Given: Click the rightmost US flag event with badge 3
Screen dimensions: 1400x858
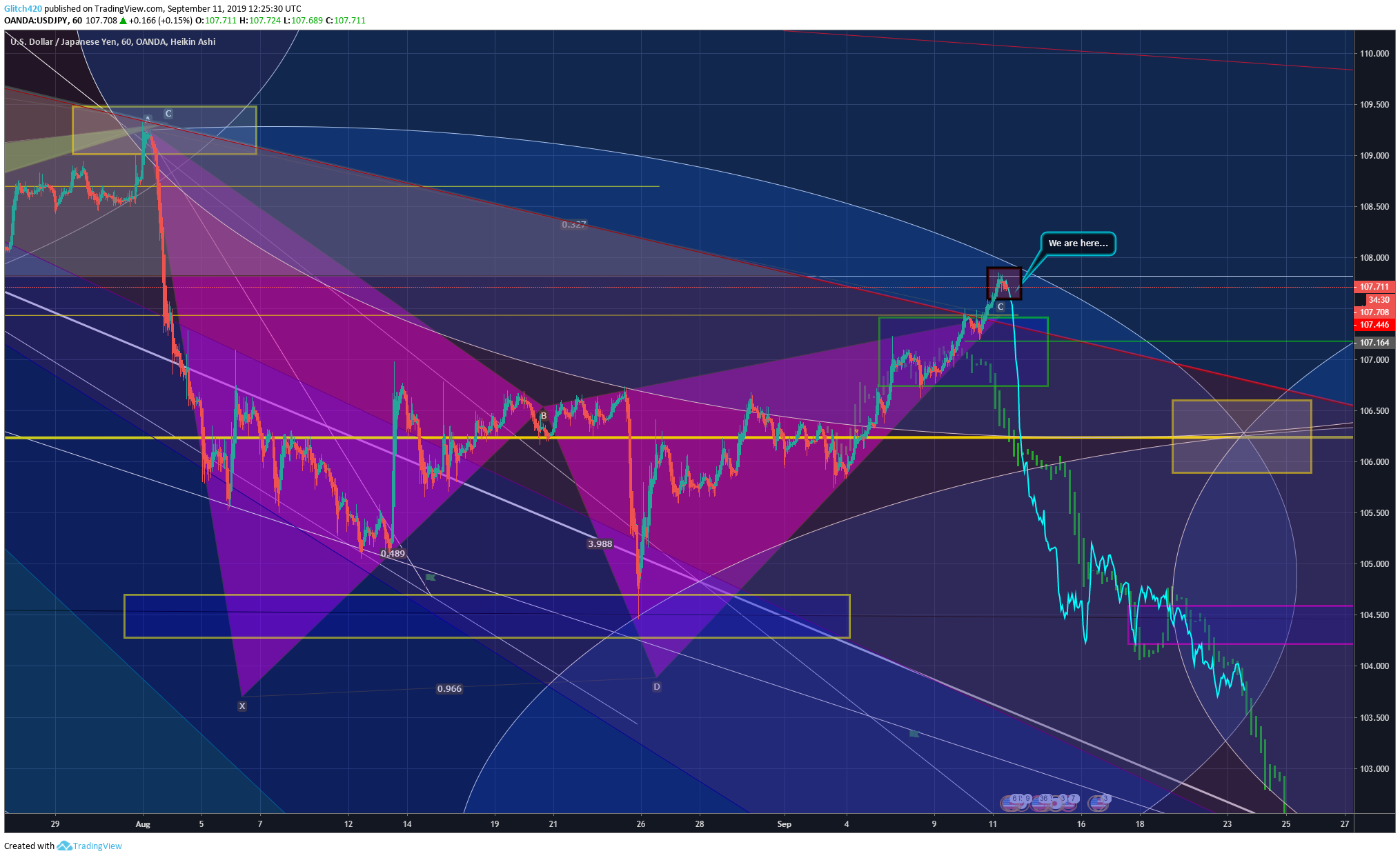Looking at the screenshot, I should (x=1097, y=804).
